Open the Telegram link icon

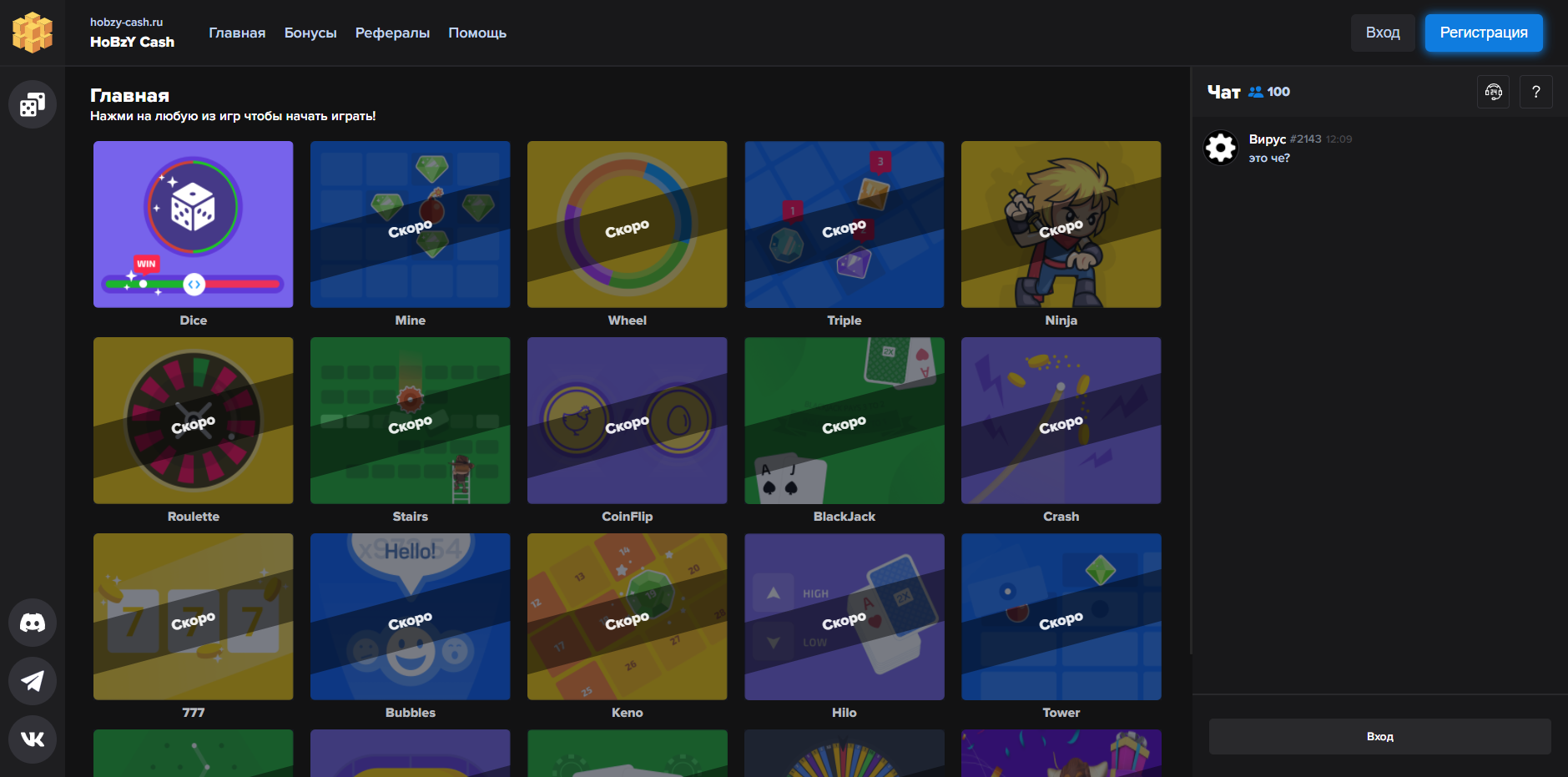pyautogui.click(x=33, y=681)
